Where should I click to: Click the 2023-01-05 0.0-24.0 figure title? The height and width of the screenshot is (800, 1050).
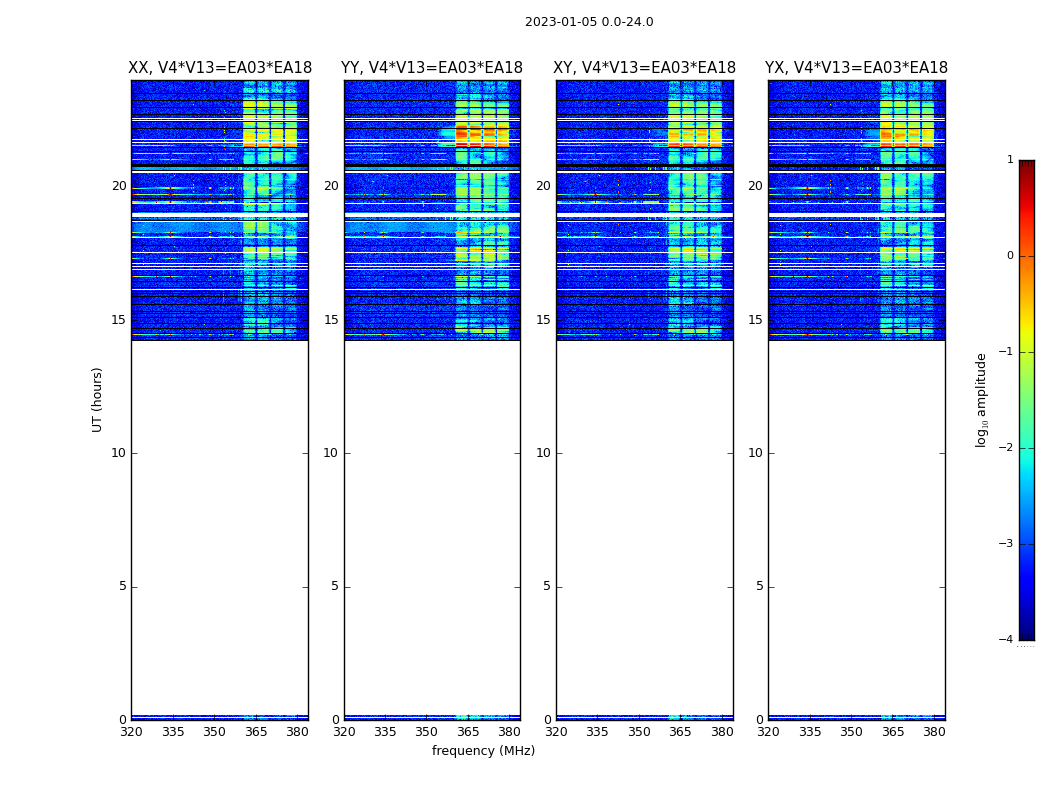[589, 22]
